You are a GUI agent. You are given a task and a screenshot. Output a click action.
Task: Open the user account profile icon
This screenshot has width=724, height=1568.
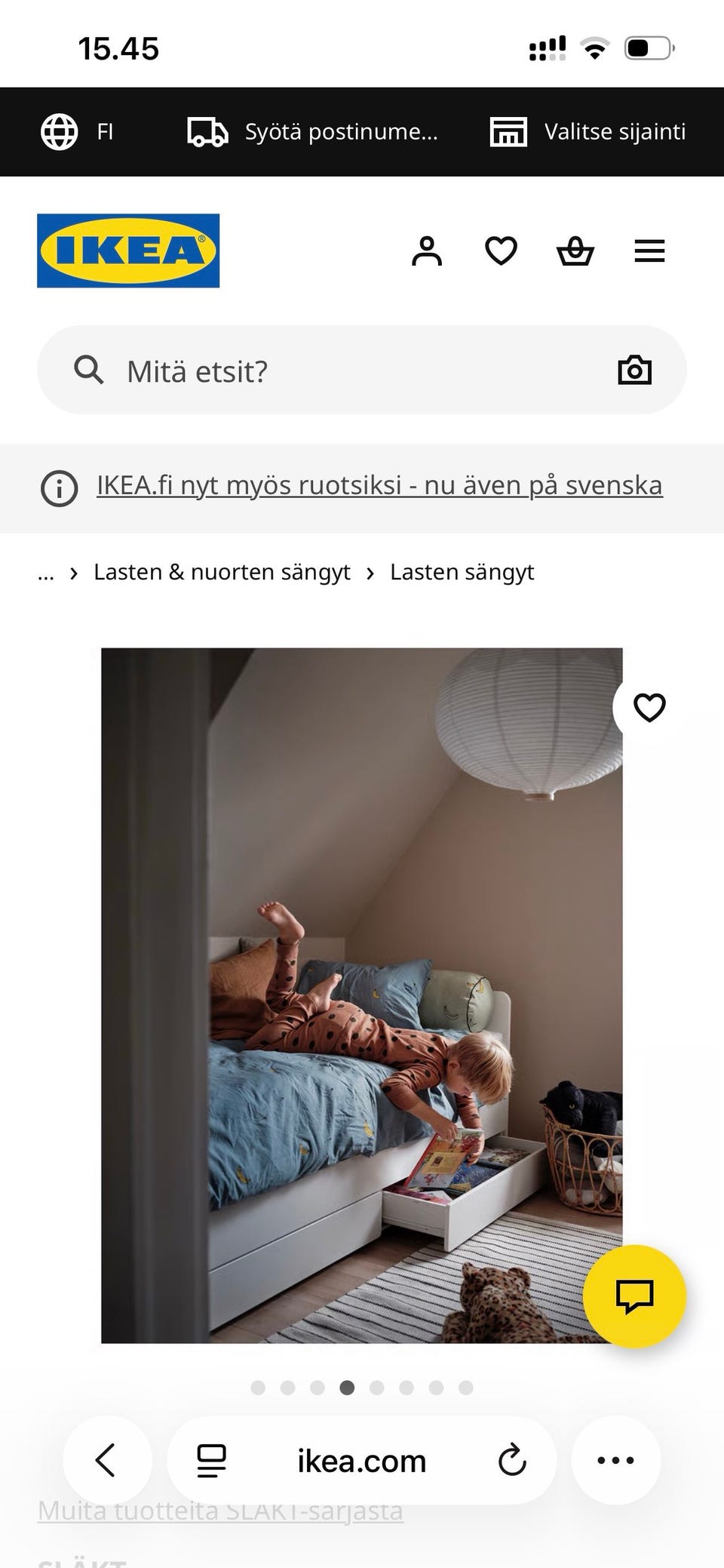[x=427, y=251]
